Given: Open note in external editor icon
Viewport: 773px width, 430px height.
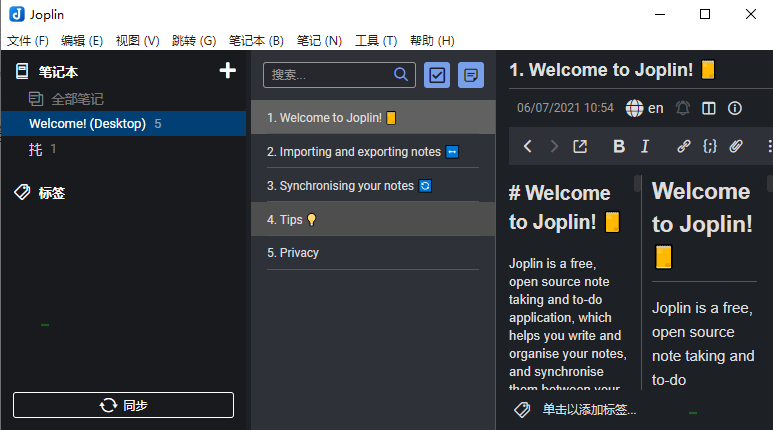Looking at the screenshot, I should [x=580, y=146].
